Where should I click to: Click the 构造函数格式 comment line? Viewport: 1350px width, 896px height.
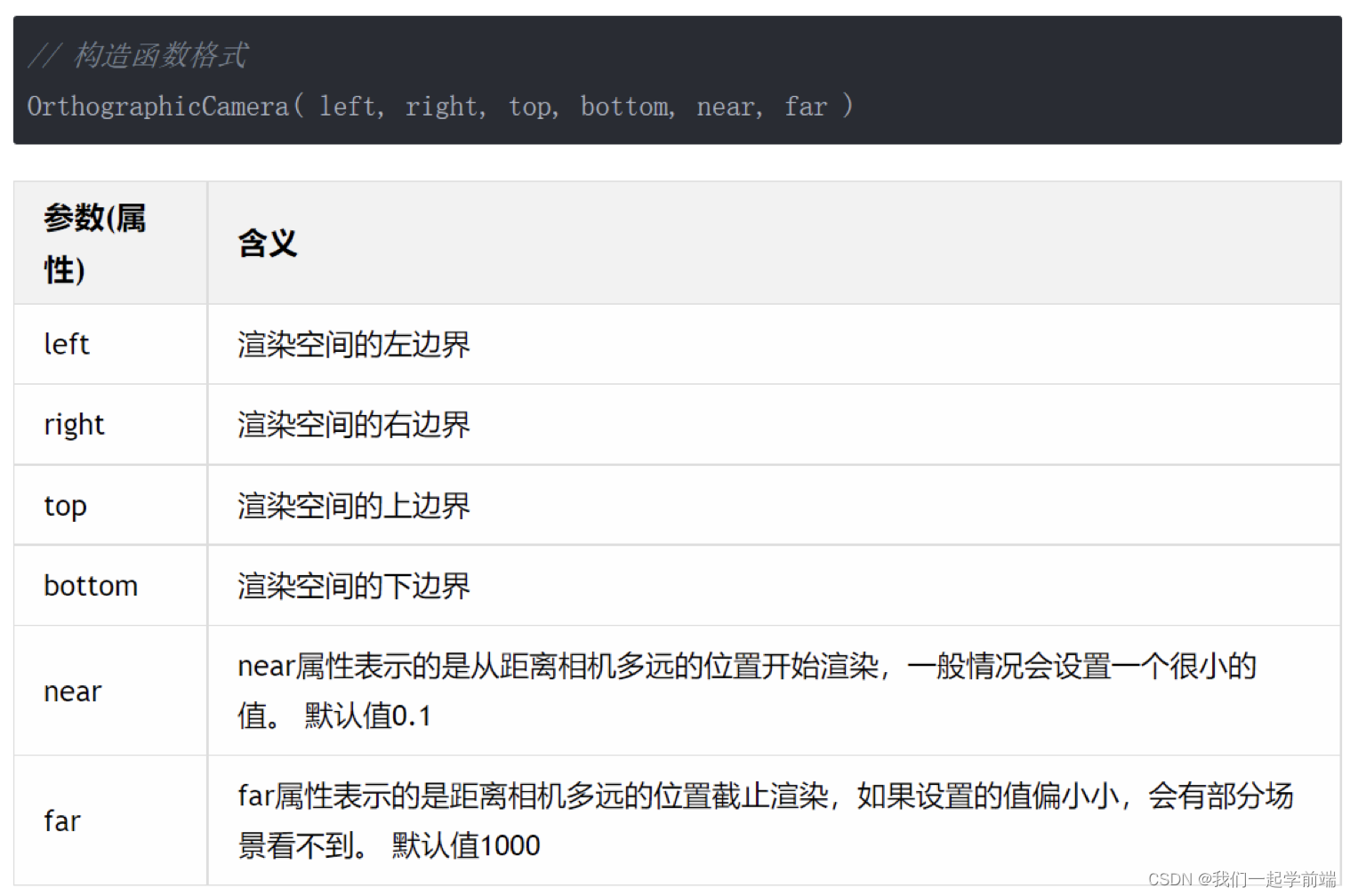[138, 55]
